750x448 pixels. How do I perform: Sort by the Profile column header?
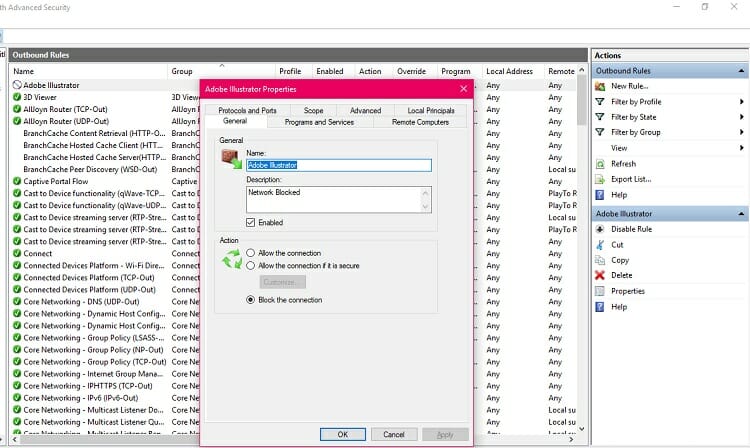pos(294,71)
